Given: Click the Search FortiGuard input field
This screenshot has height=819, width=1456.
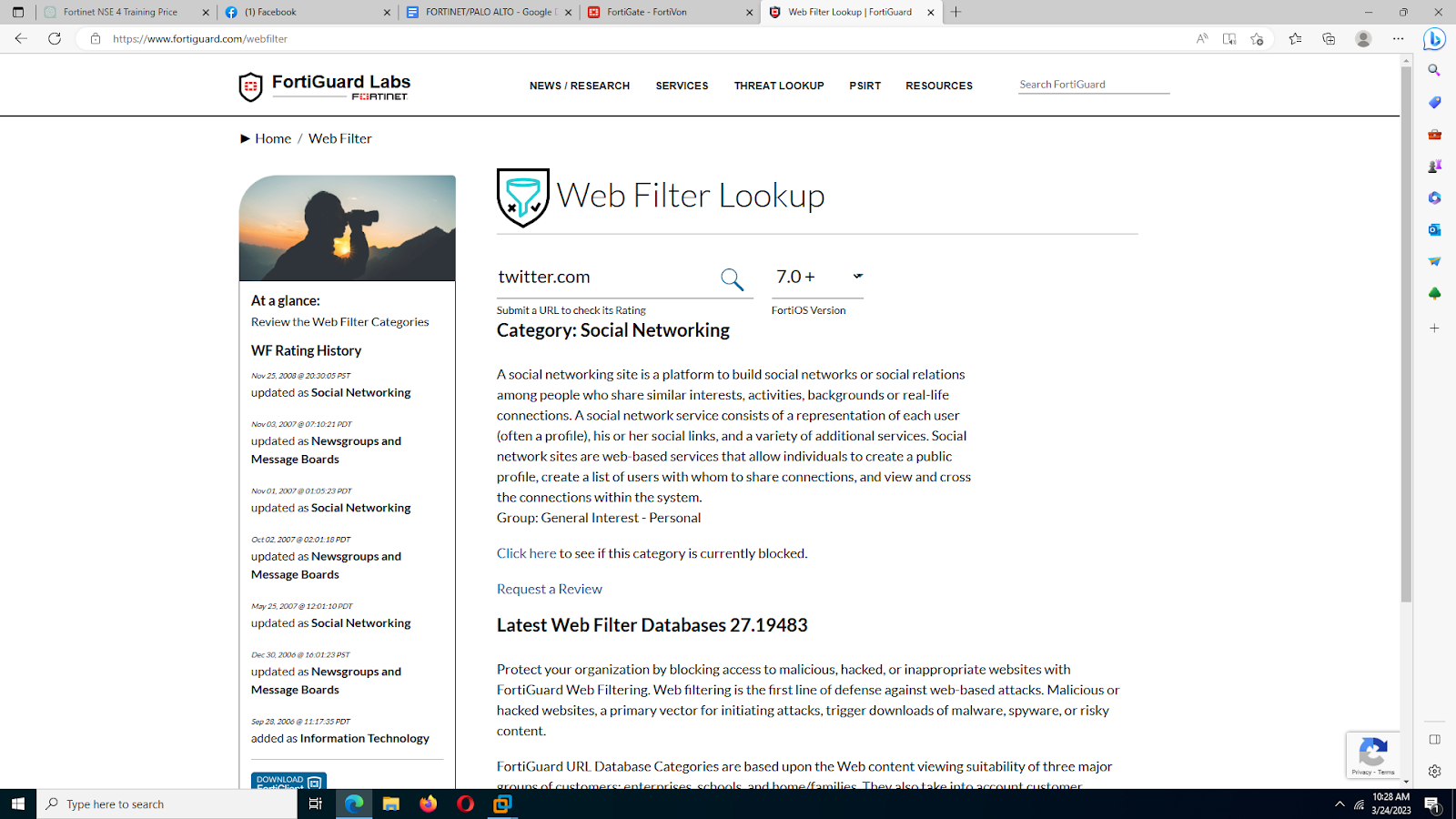Looking at the screenshot, I should tap(1094, 84).
